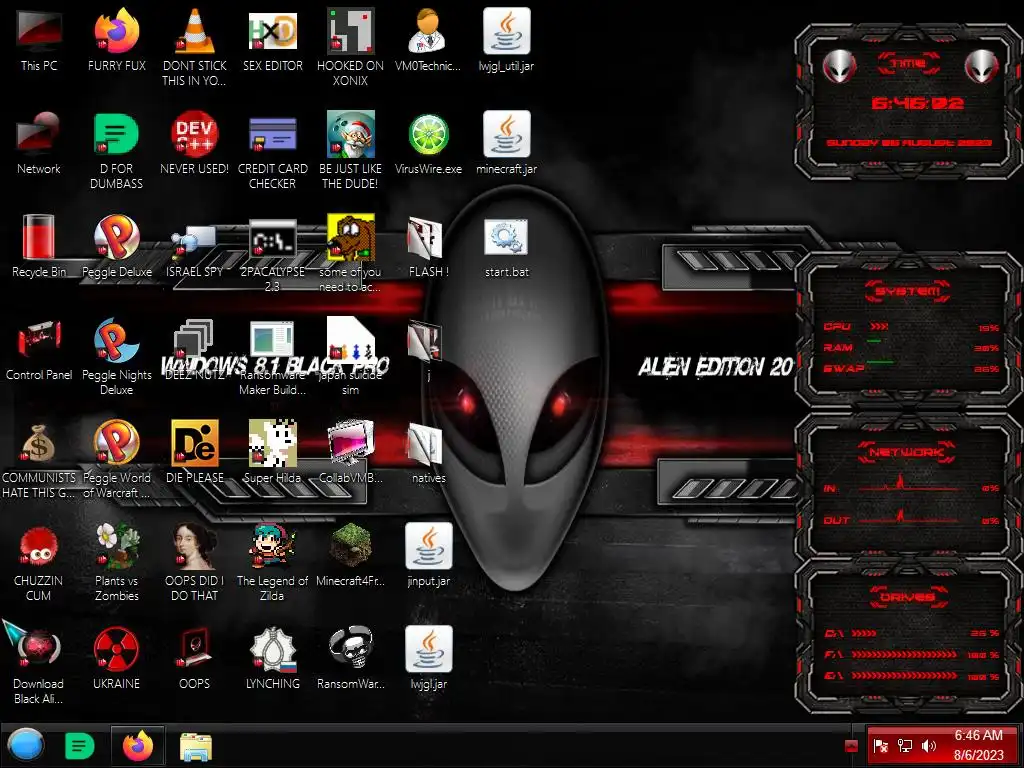
Task: Click the SYSTEM gadget with CPU and RAM
Action: pos(908,330)
